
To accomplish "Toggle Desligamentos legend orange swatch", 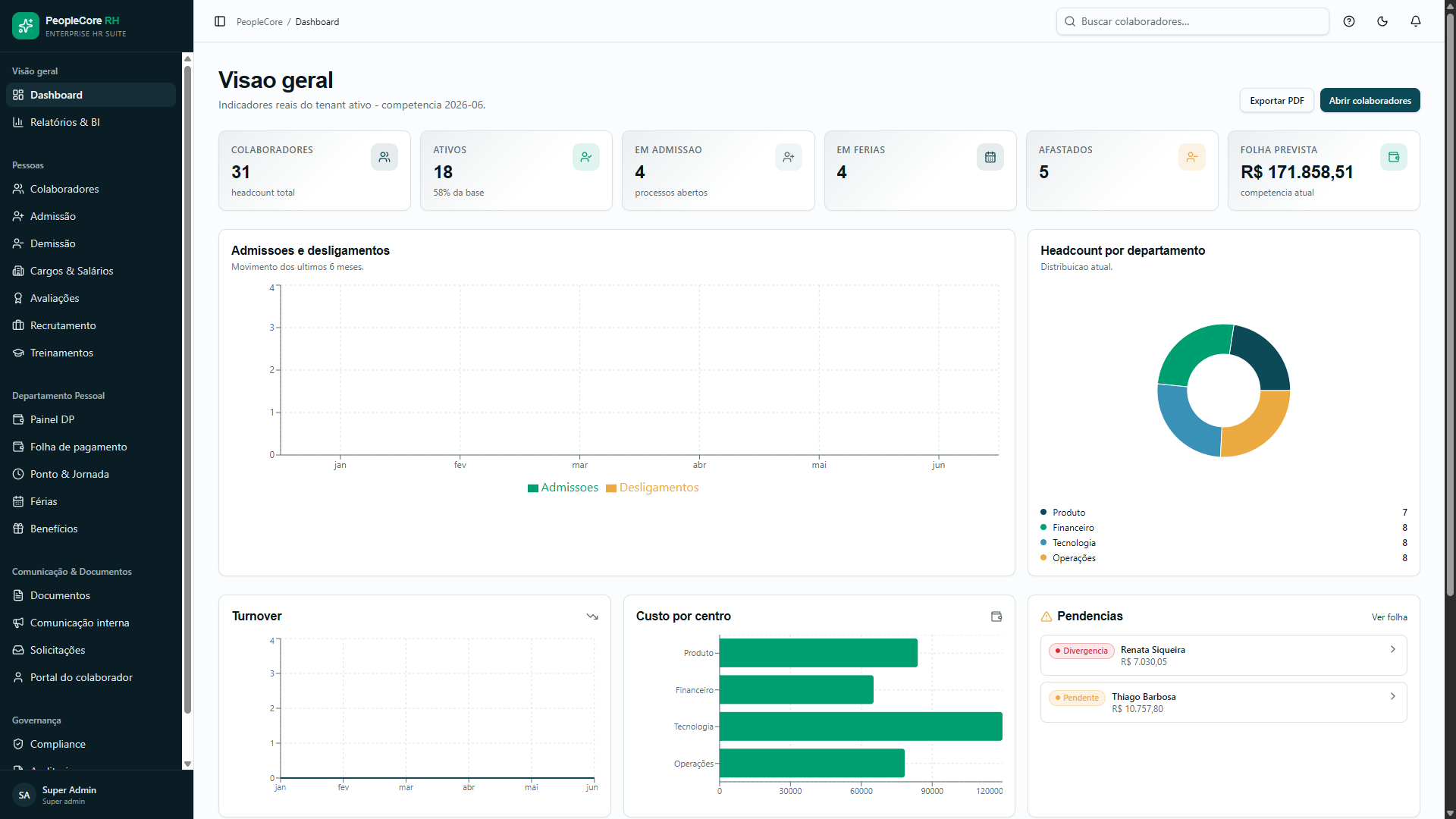I will (611, 488).
